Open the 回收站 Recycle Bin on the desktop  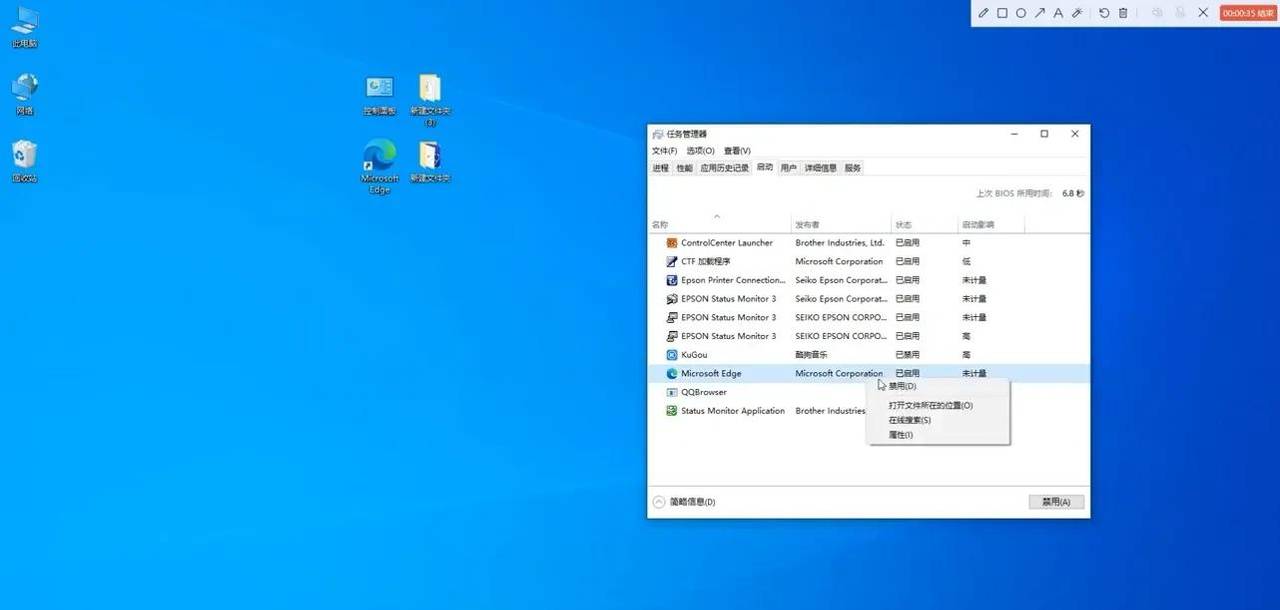click(24, 155)
